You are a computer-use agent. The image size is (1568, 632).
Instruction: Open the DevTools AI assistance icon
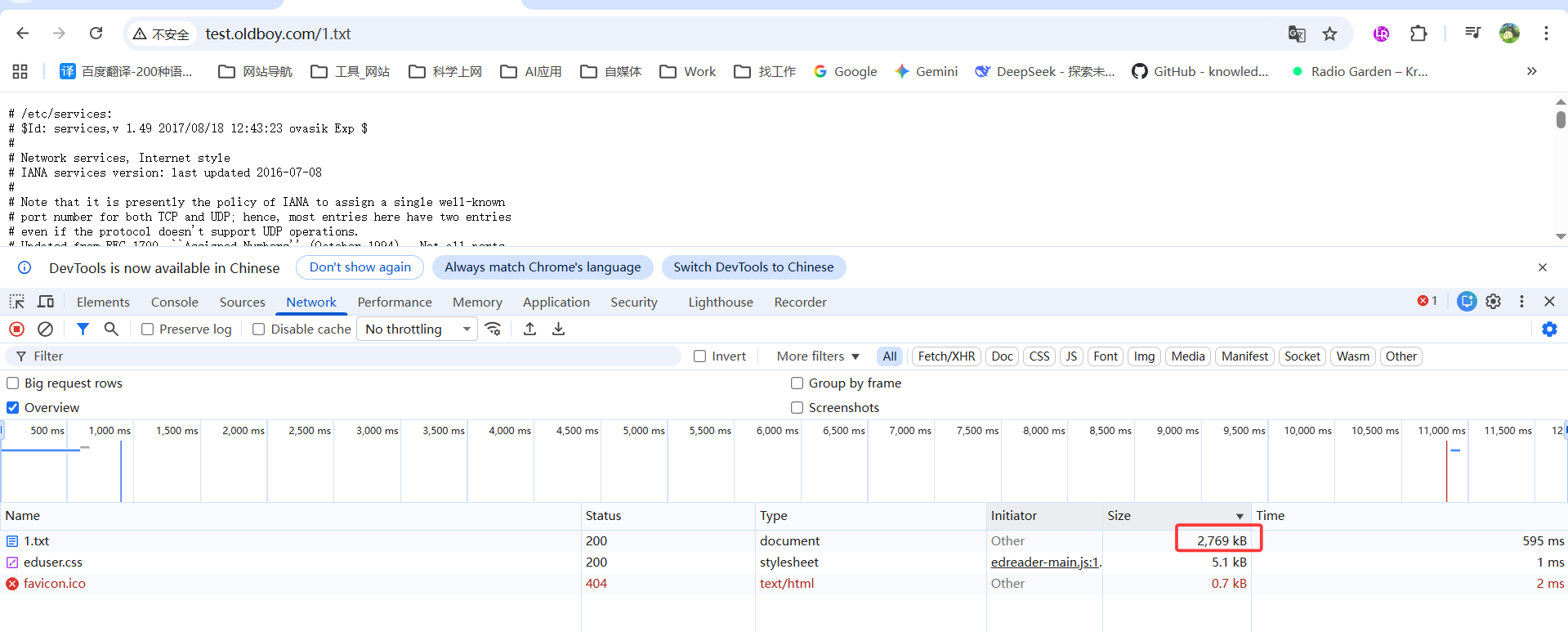(x=1467, y=302)
